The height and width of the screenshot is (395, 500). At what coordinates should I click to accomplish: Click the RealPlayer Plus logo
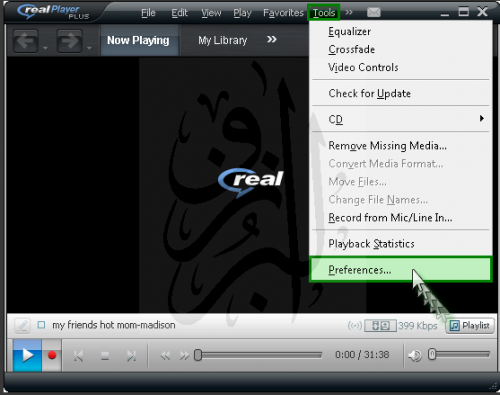53,12
